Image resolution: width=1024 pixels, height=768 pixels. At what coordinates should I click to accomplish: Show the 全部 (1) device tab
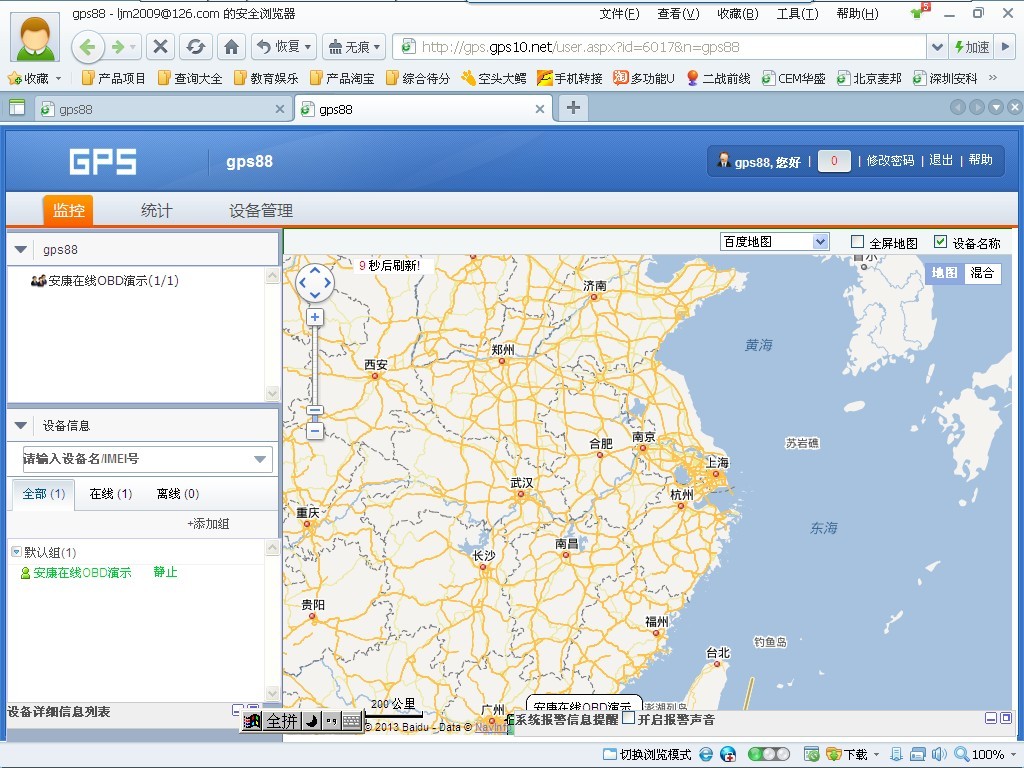coord(44,494)
